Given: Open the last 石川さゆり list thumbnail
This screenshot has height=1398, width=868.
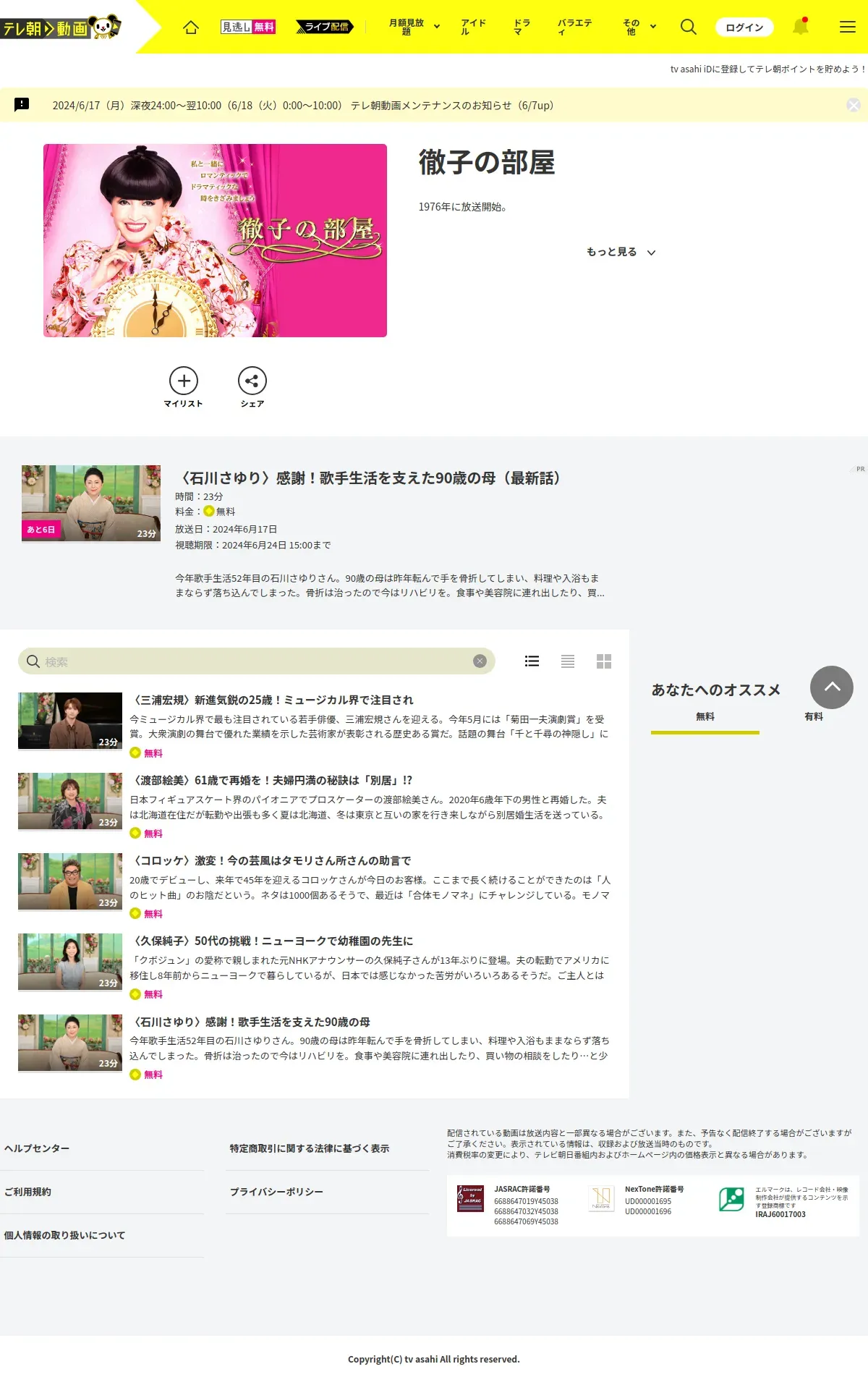Looking at the screenshot, I should point(70,1043).
